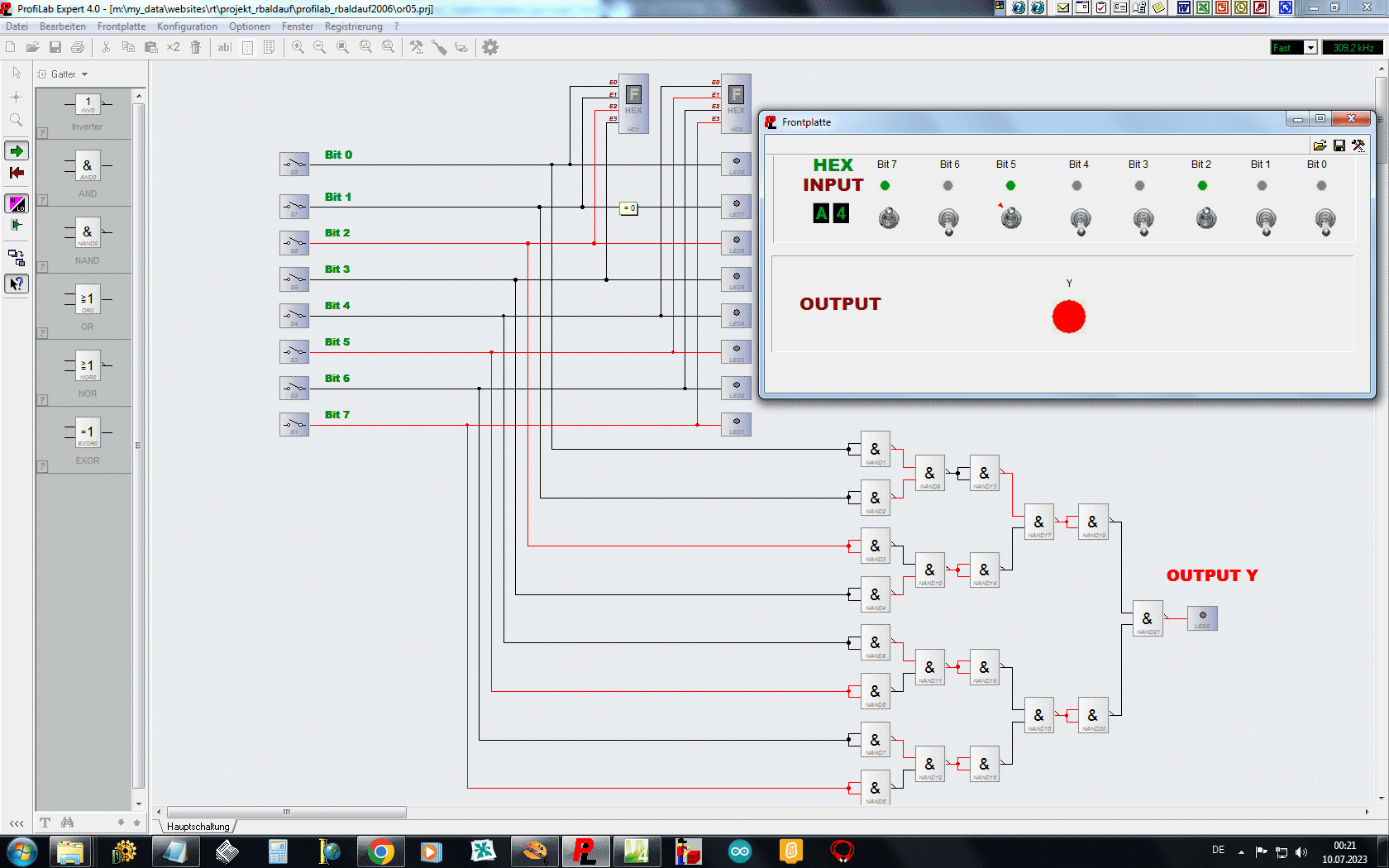This screenshot has height=868, width=1389.
Task: Toggle the Bit 3 switch on front panel
Action: pyautogui.click(x=1143, y=221)
